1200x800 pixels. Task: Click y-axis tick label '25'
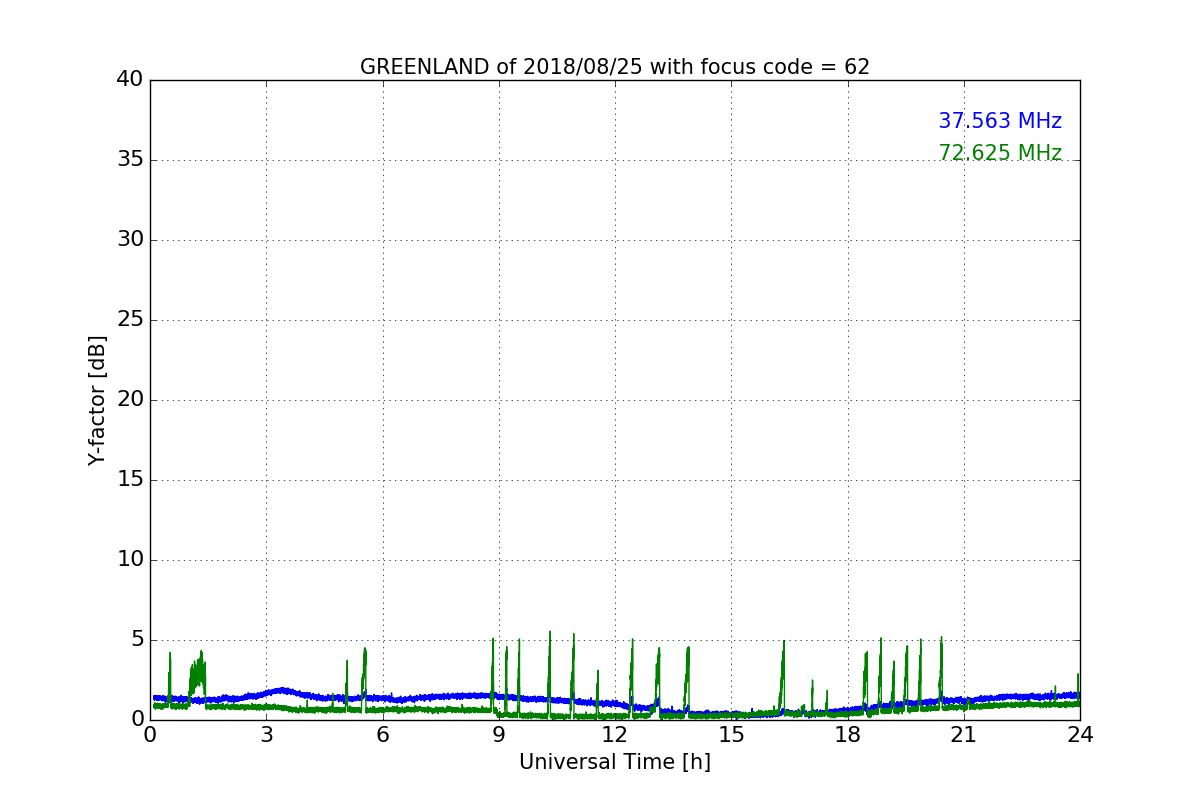(x=130, y=320)
